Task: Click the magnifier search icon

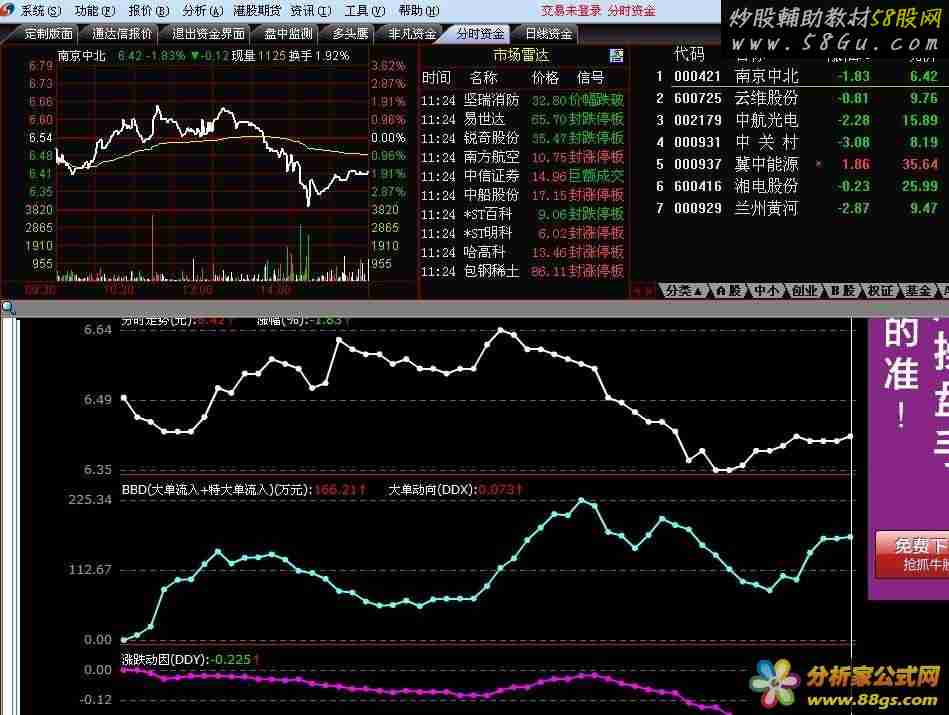Action: click(8, 308)
